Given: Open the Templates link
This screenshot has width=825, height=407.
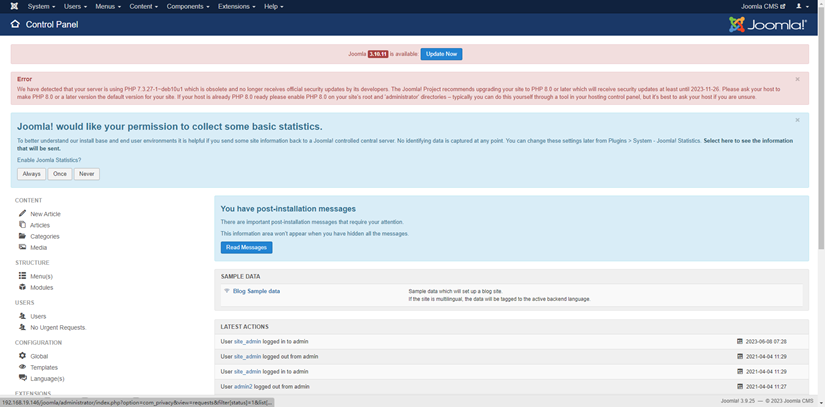Looking at the screenshot, I should click(44, 368).
